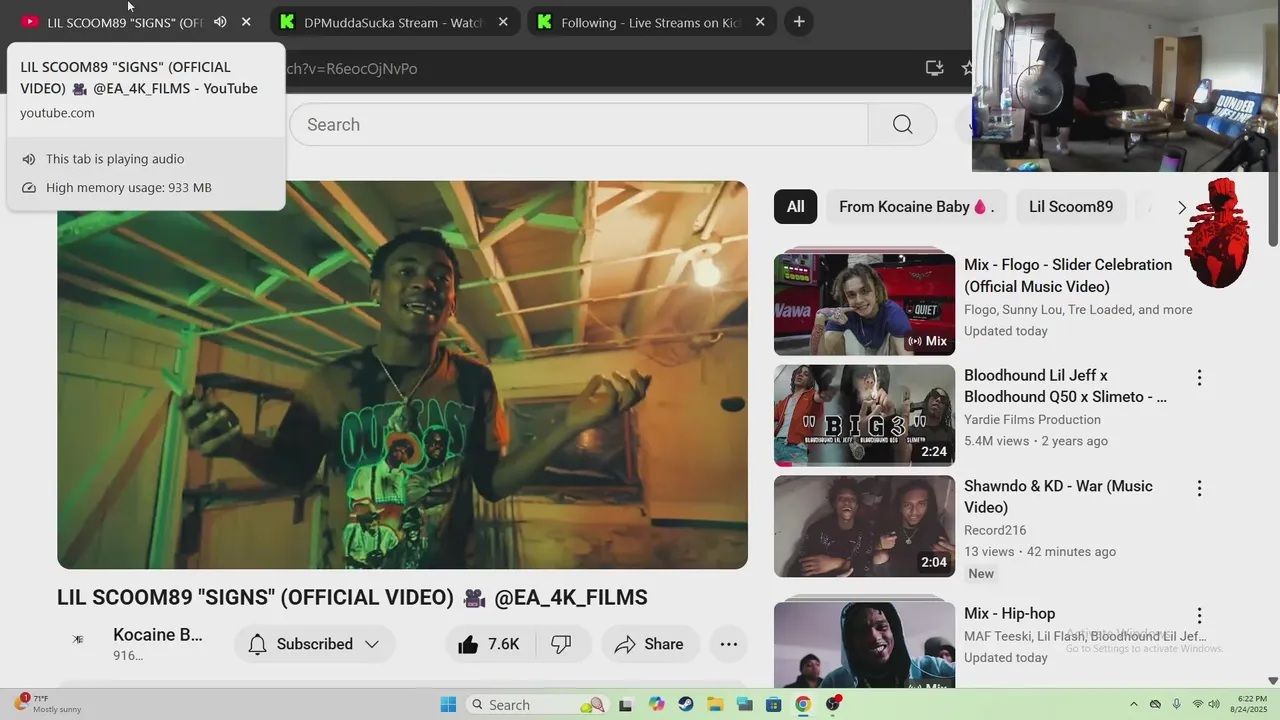Open a new browser tab with plus button
This screenshot has height=720, width=1280.
pyautogui.click(x=798, y=22)
